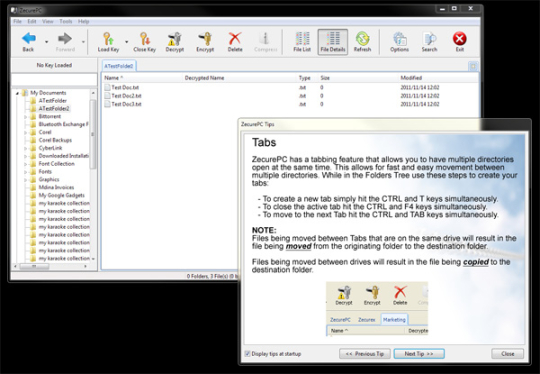This screenshot has width=540, height=374.
Task: Click the red Delete icon
Action: [x=235, y=42]
